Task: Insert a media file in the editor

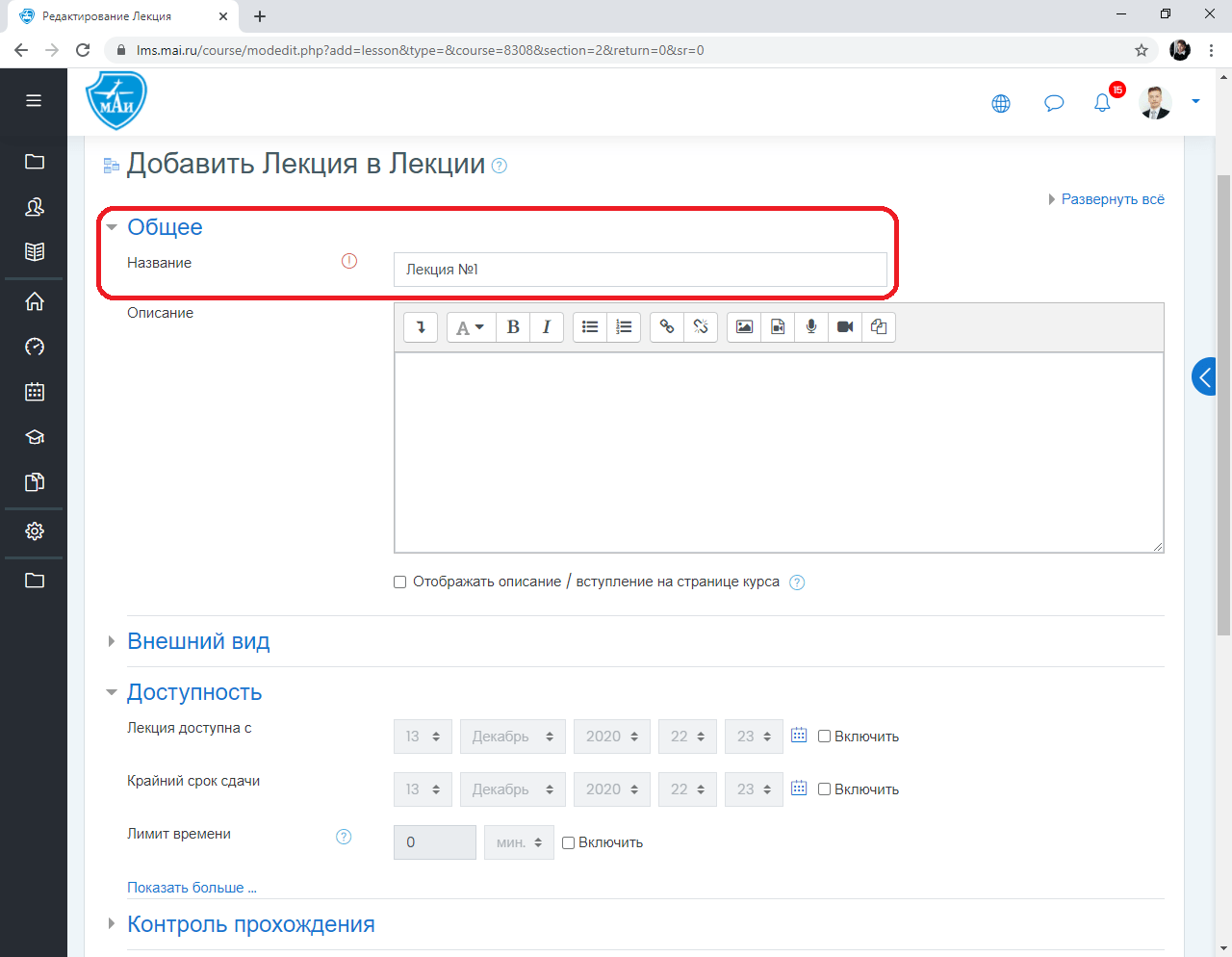Action: pos(778,327)
